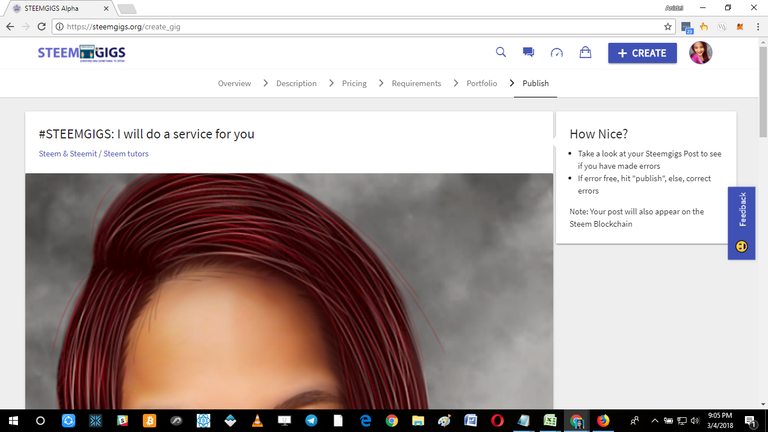Screen dimensions: 768x432
Task: Open Excel on taskbar
Action: coord(550,421)
